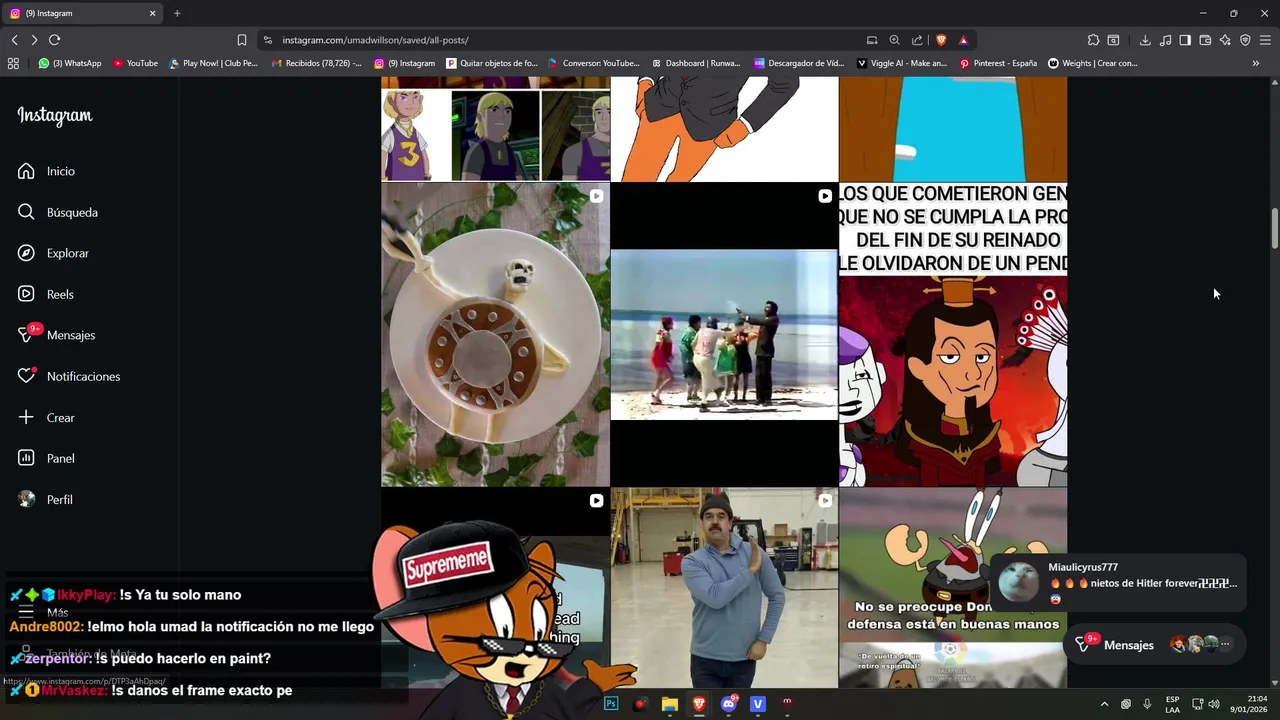Open the Brave Wallet icon
Viewport: 1280px width, 720px height.
1205,40
